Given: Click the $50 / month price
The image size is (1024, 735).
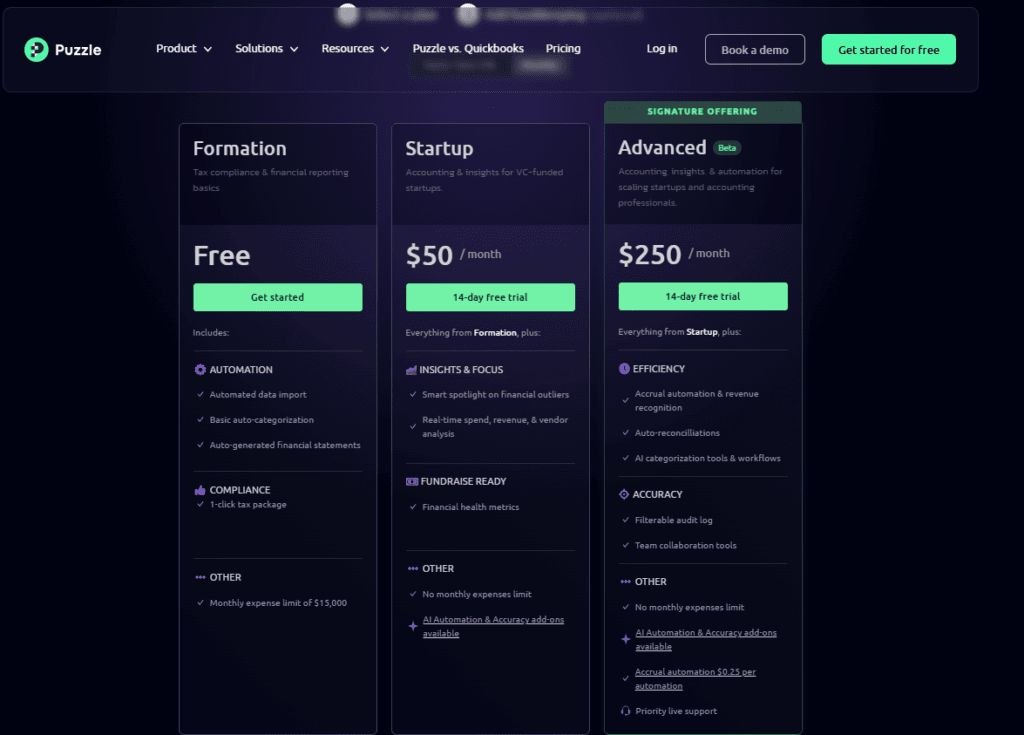Looking at the screenshot, I should click(453, 255).
